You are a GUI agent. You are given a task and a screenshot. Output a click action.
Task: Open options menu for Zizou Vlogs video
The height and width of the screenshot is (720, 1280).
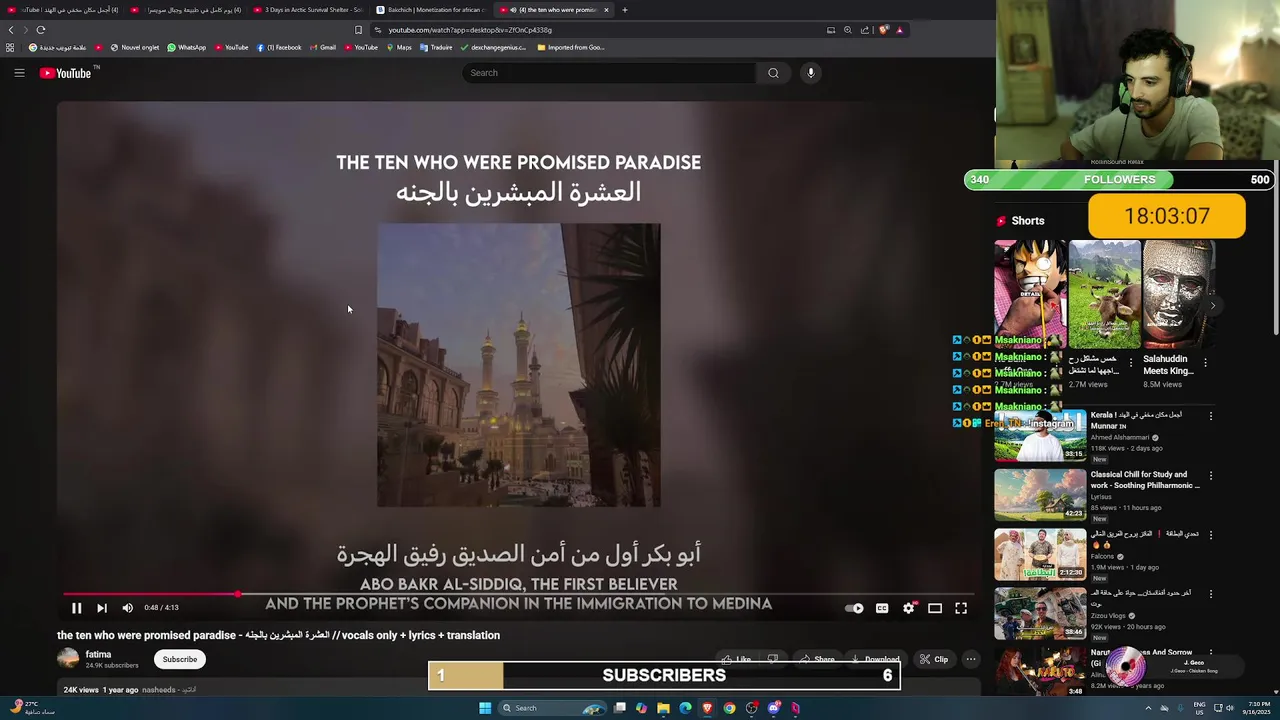tap(1211, 594)
